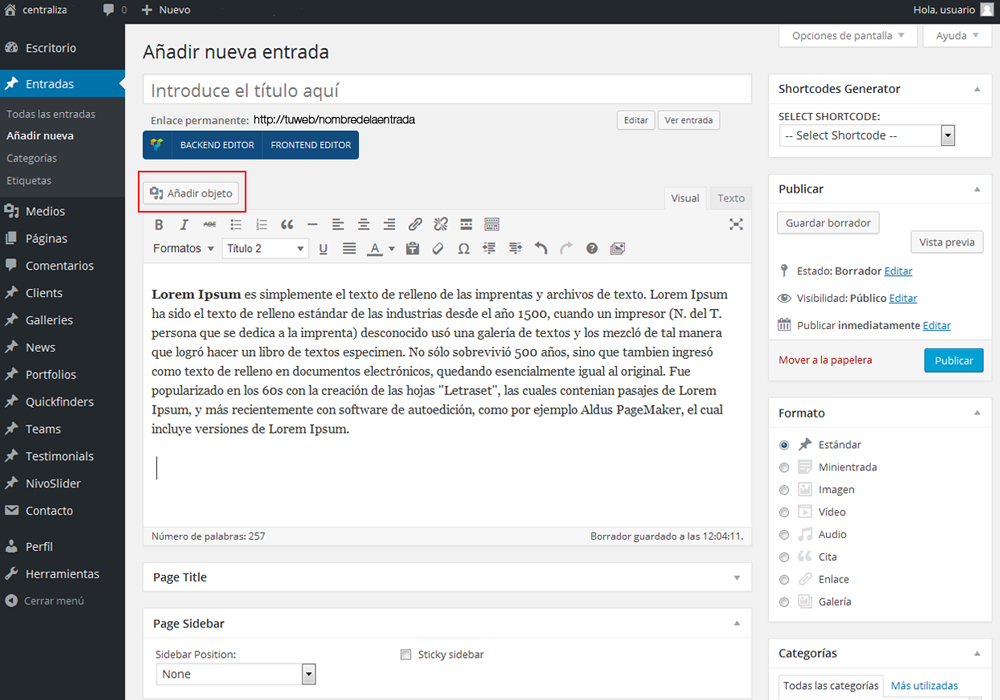Viewport: 1000px width, 700px height.
Task: Open the Título 2 paragraph style dropdown
Action: coord(265,248)
